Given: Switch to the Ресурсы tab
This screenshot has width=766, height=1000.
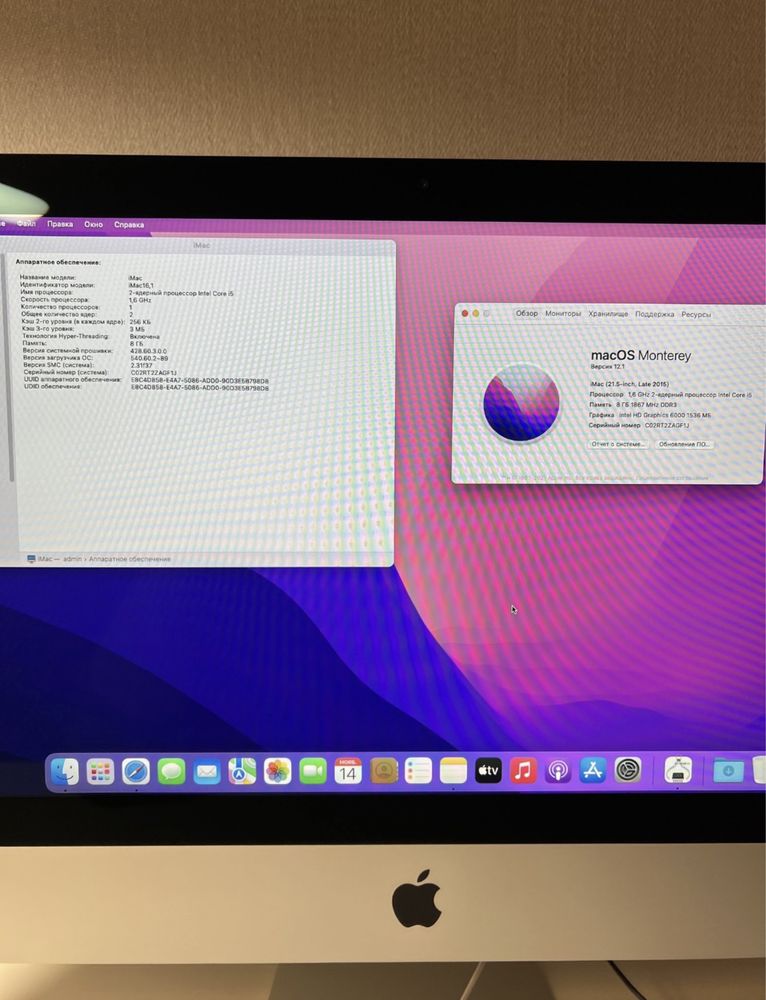Looking at the screenshot, I should [x=696, y=314].
